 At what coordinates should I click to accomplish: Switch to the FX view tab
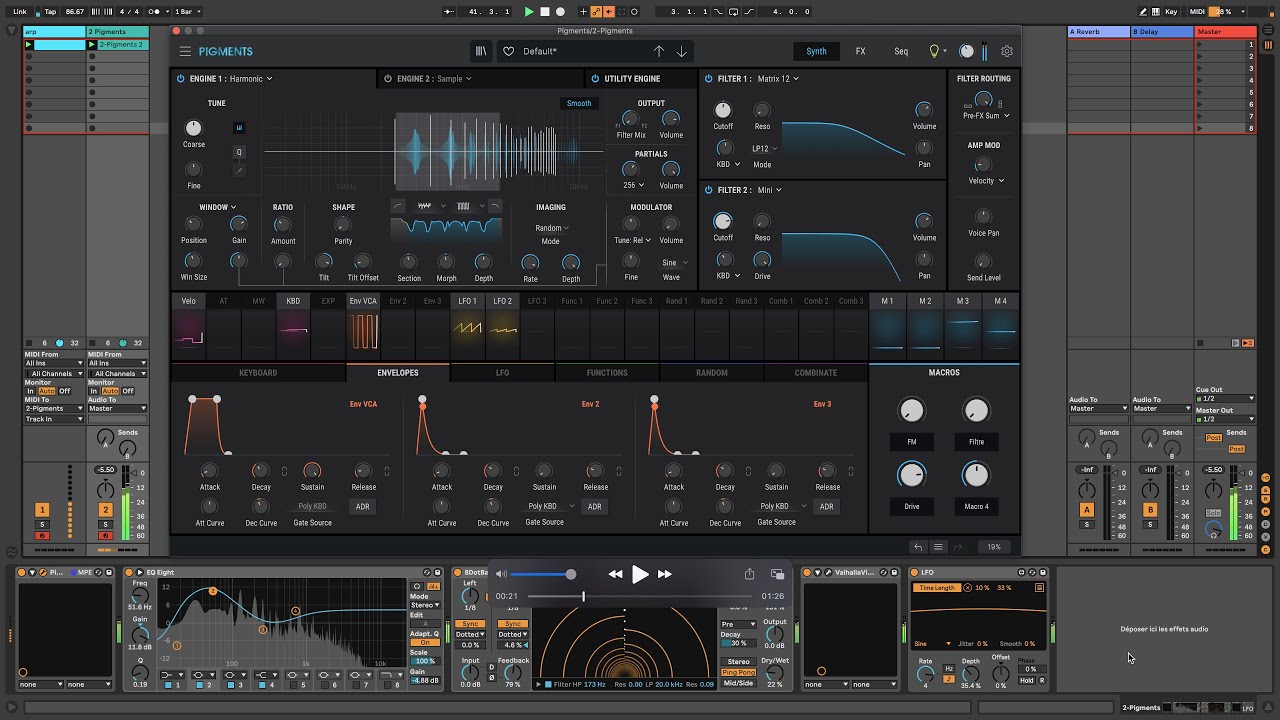tap(860, 51)
